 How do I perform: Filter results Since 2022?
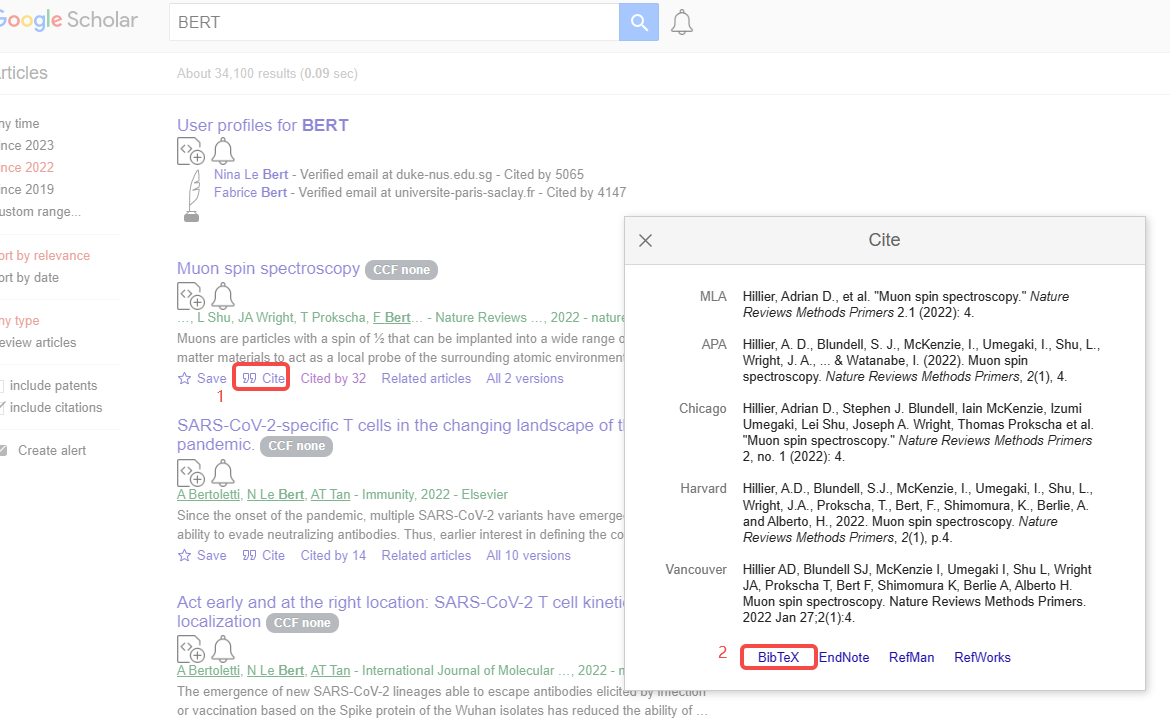click(x=27, y=167)
